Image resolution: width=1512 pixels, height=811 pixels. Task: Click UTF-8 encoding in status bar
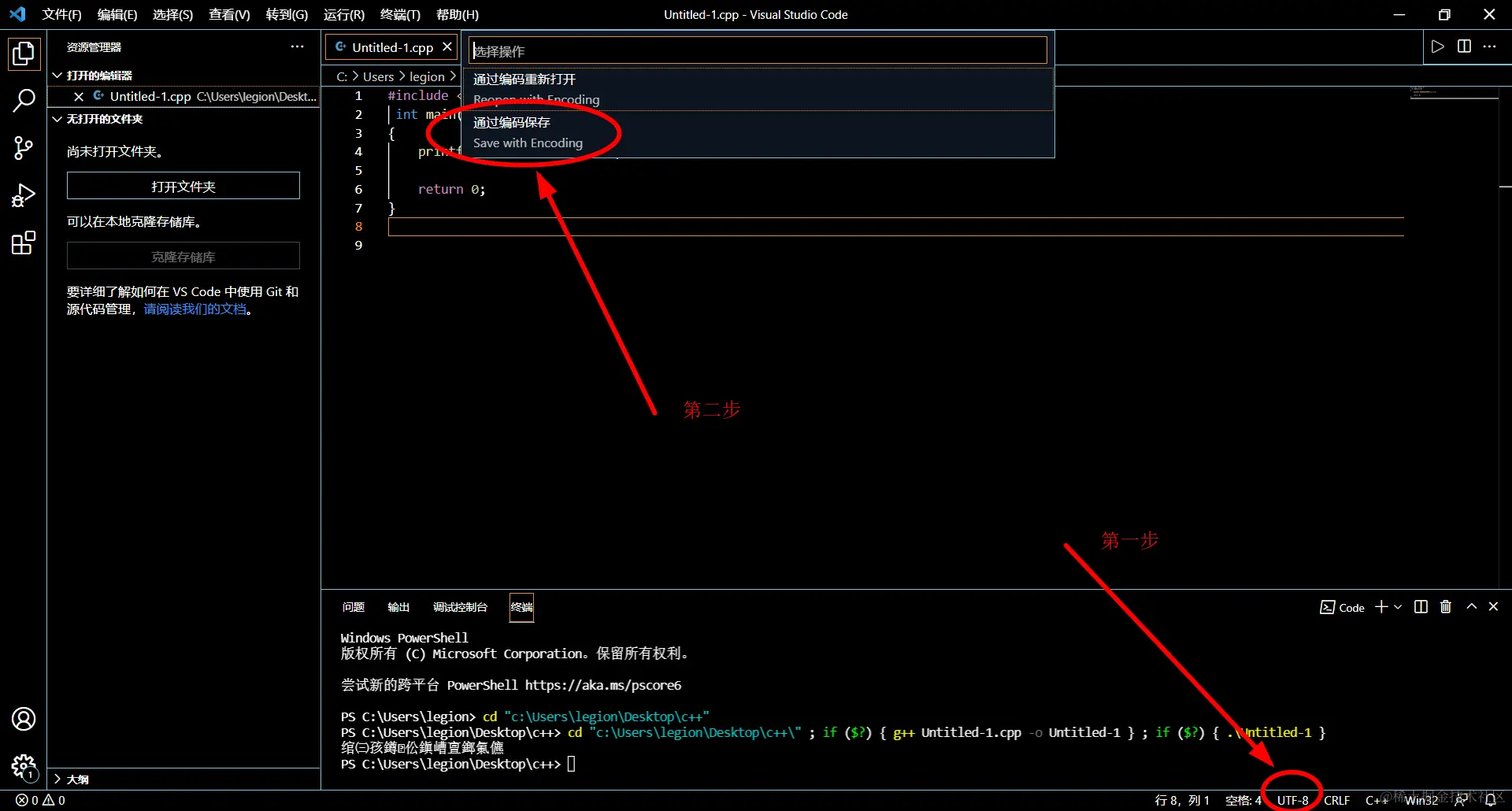(1292, 801)
